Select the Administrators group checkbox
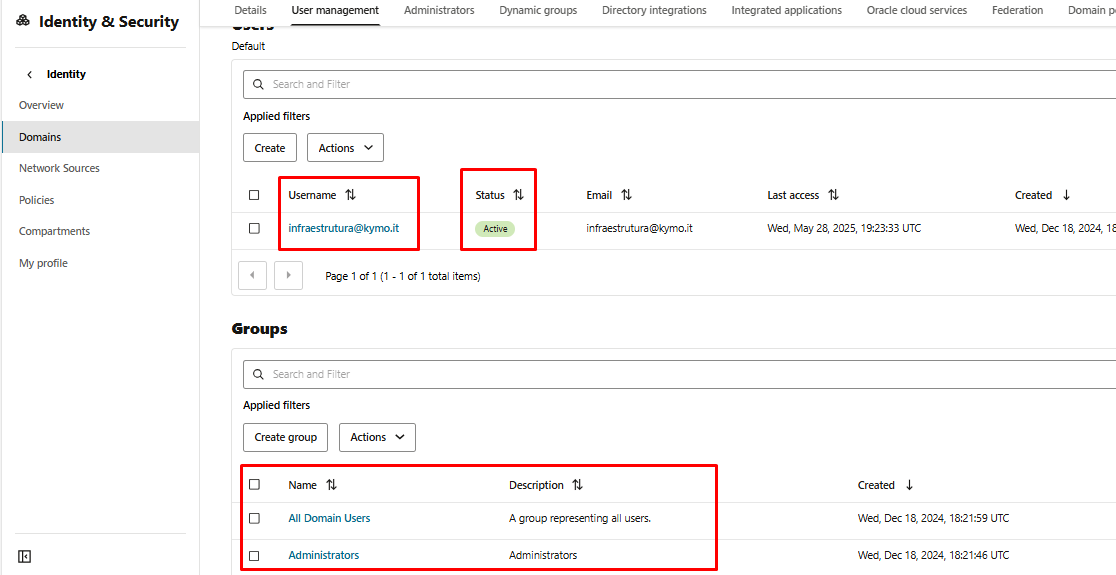1116x575 pixels. 254,555
